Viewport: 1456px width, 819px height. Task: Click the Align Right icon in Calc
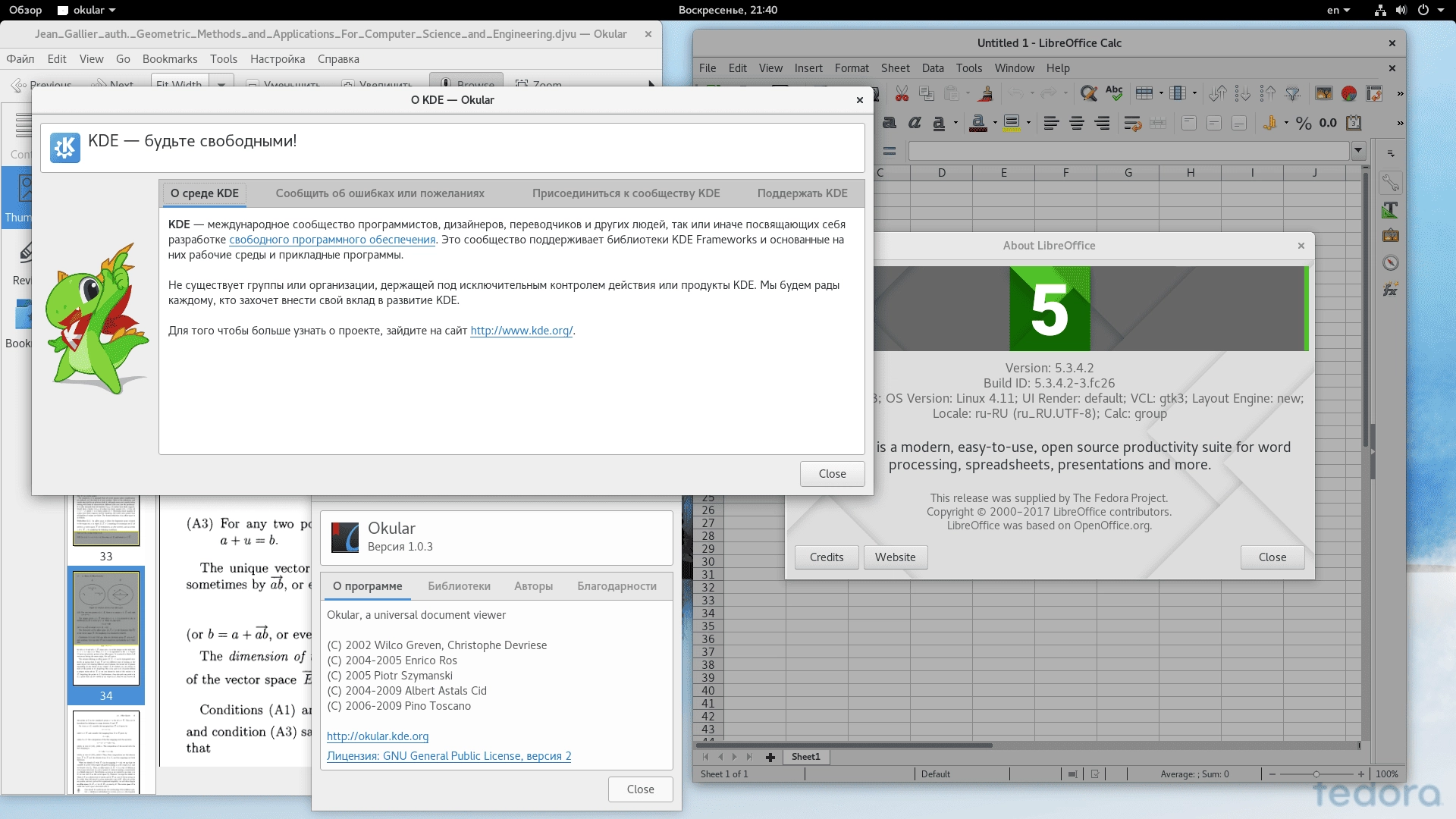click(x=1102, y=123)
